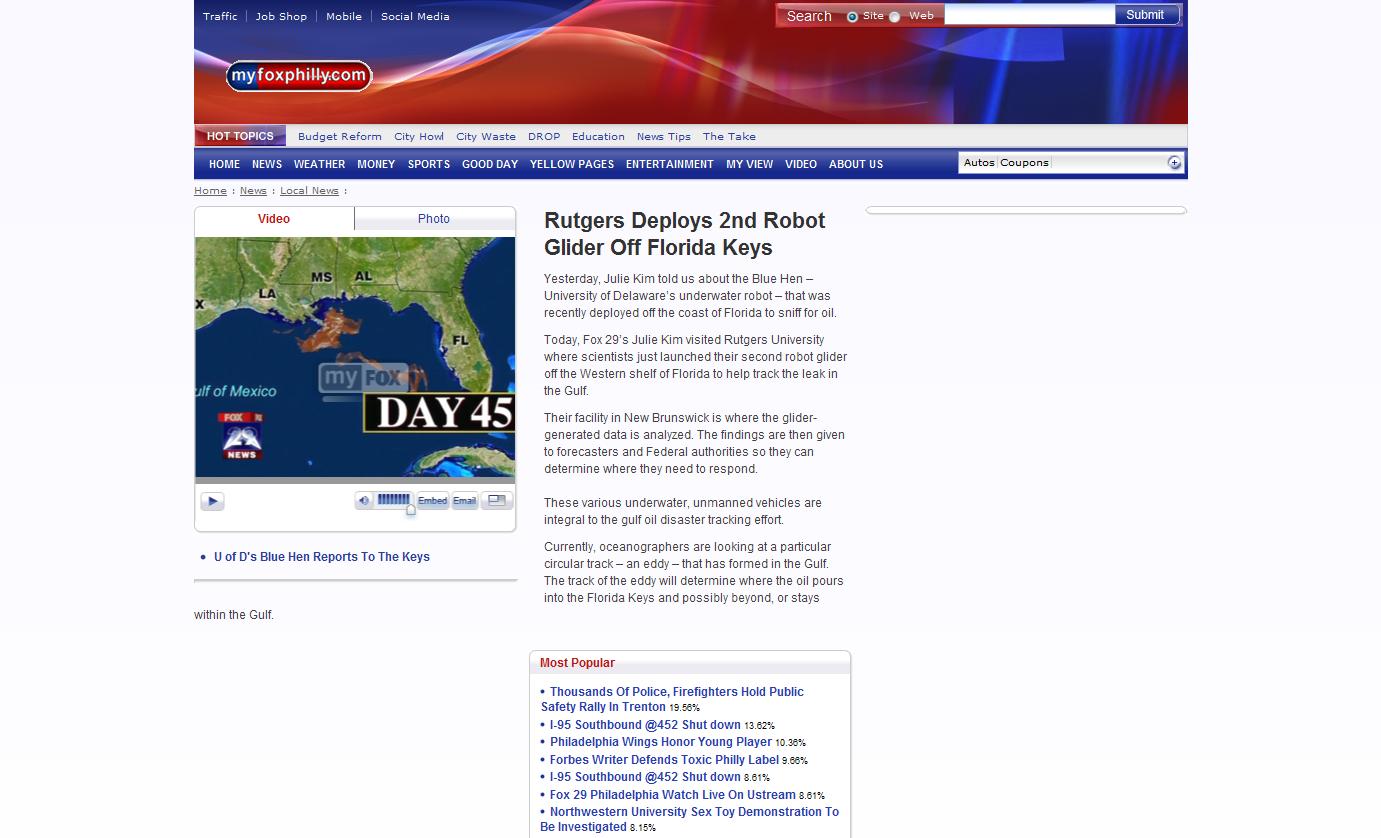Open the MY VIEW menu item
This screenshot has height=838, width=1381.
pyautogui.click(x=750, y=164)
